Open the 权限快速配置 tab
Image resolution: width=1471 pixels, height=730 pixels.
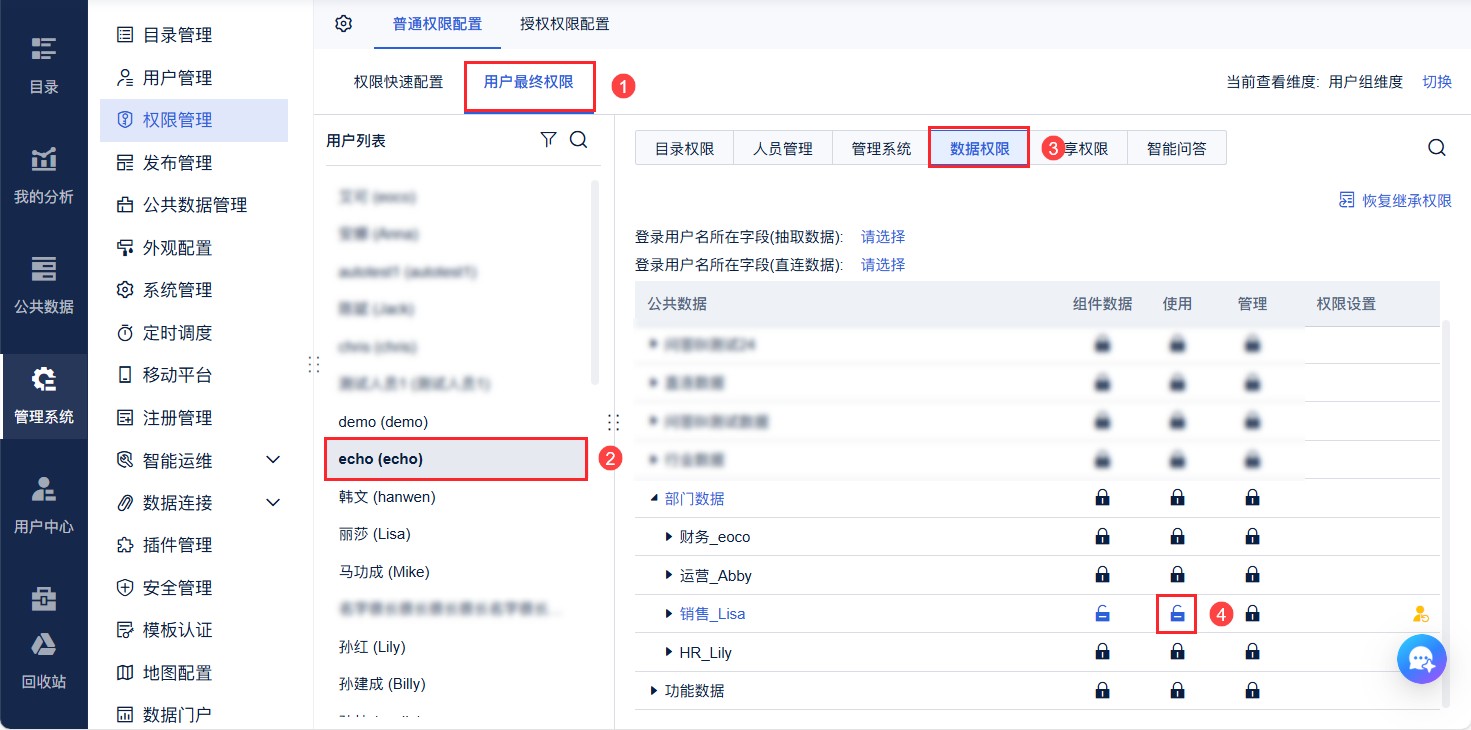[x=398, y=82]
